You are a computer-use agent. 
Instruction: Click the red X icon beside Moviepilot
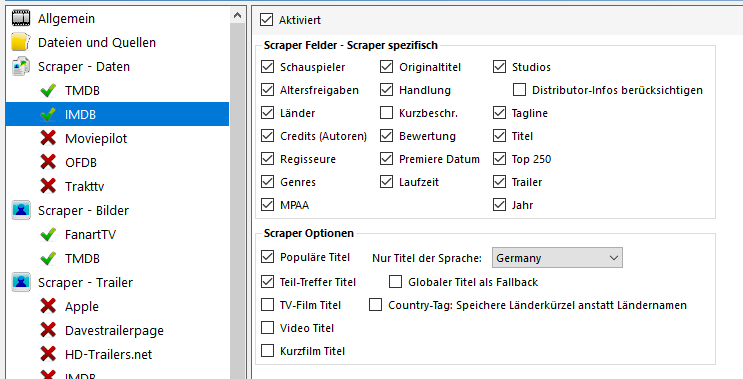[48, 138]
